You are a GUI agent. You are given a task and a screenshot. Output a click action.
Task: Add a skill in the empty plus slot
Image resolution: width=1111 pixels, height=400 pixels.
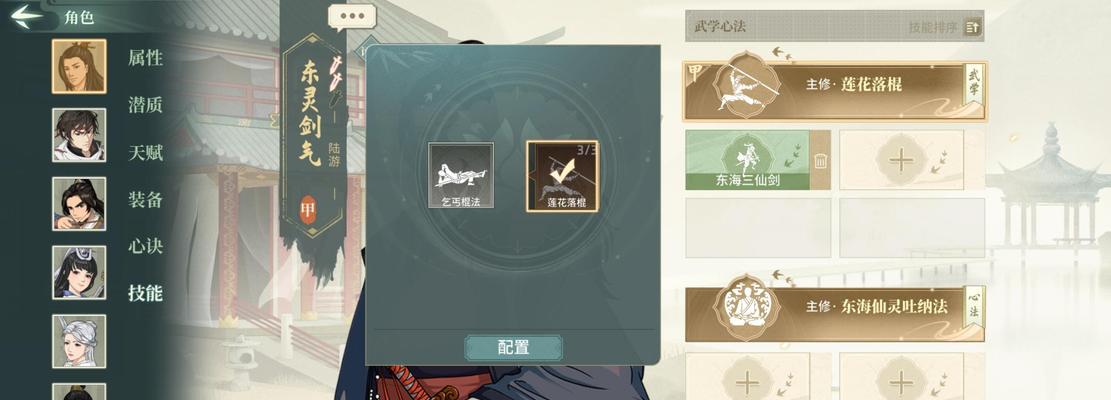[x=901, y=160]
